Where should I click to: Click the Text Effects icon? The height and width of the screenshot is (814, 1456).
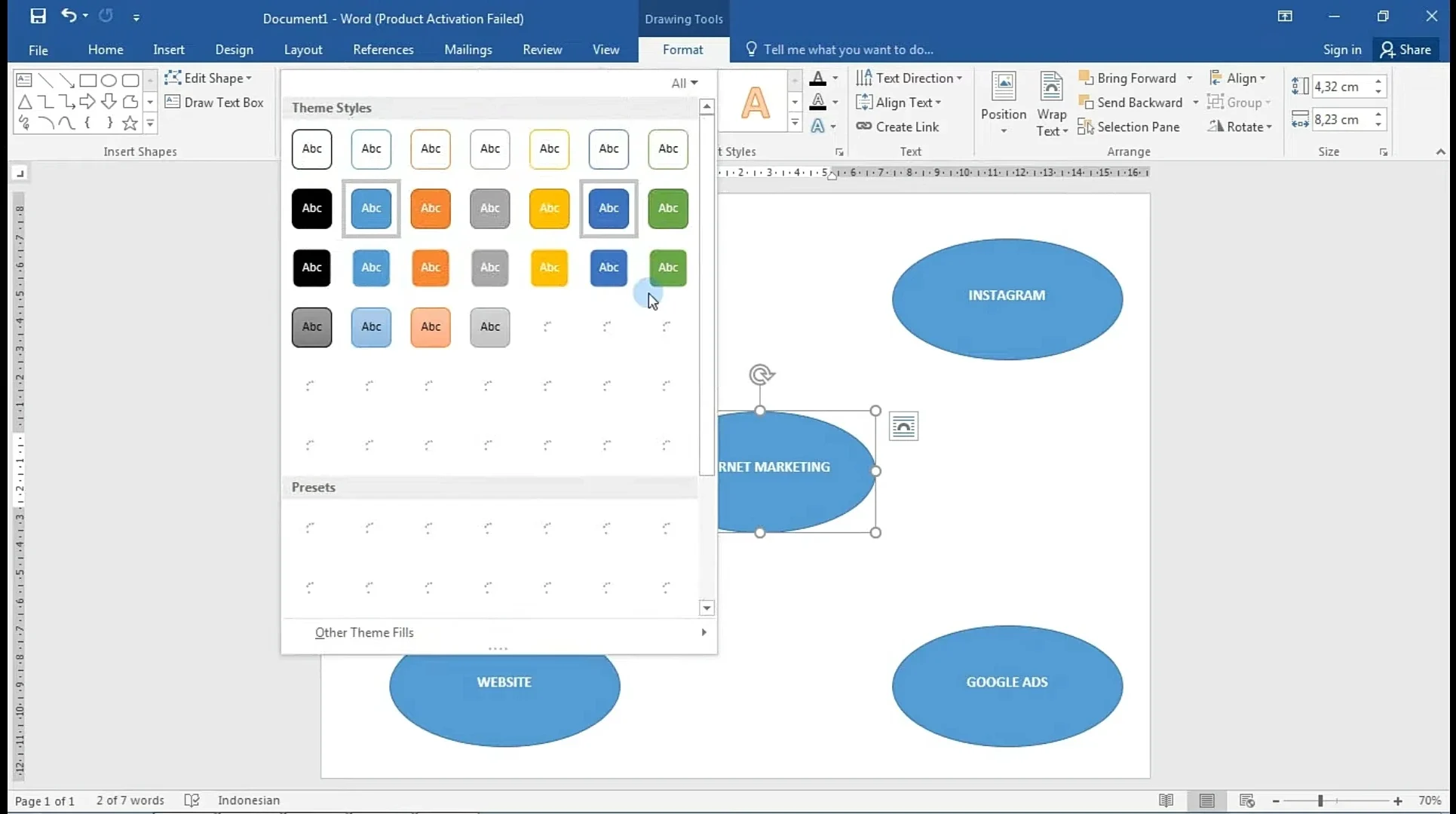[817, 127]
